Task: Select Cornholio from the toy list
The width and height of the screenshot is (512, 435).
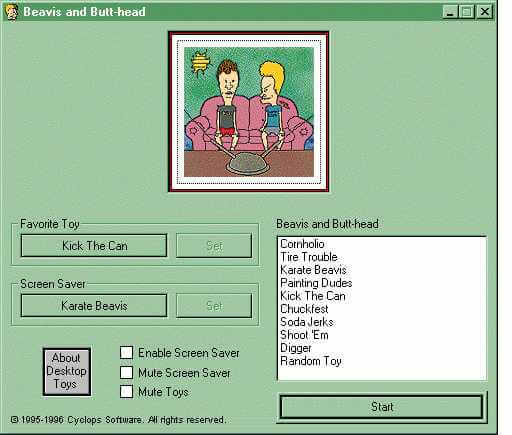Action: 302,244
